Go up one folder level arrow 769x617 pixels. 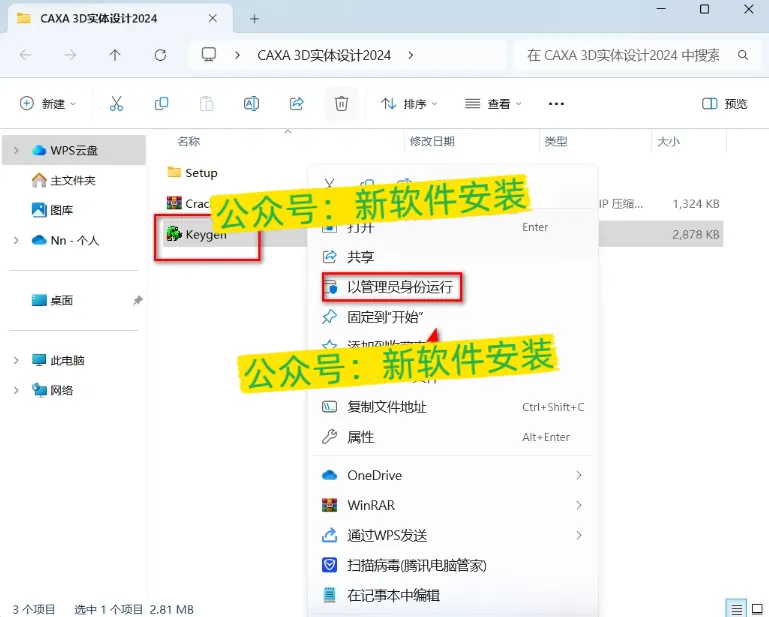(x=115, y=55)
